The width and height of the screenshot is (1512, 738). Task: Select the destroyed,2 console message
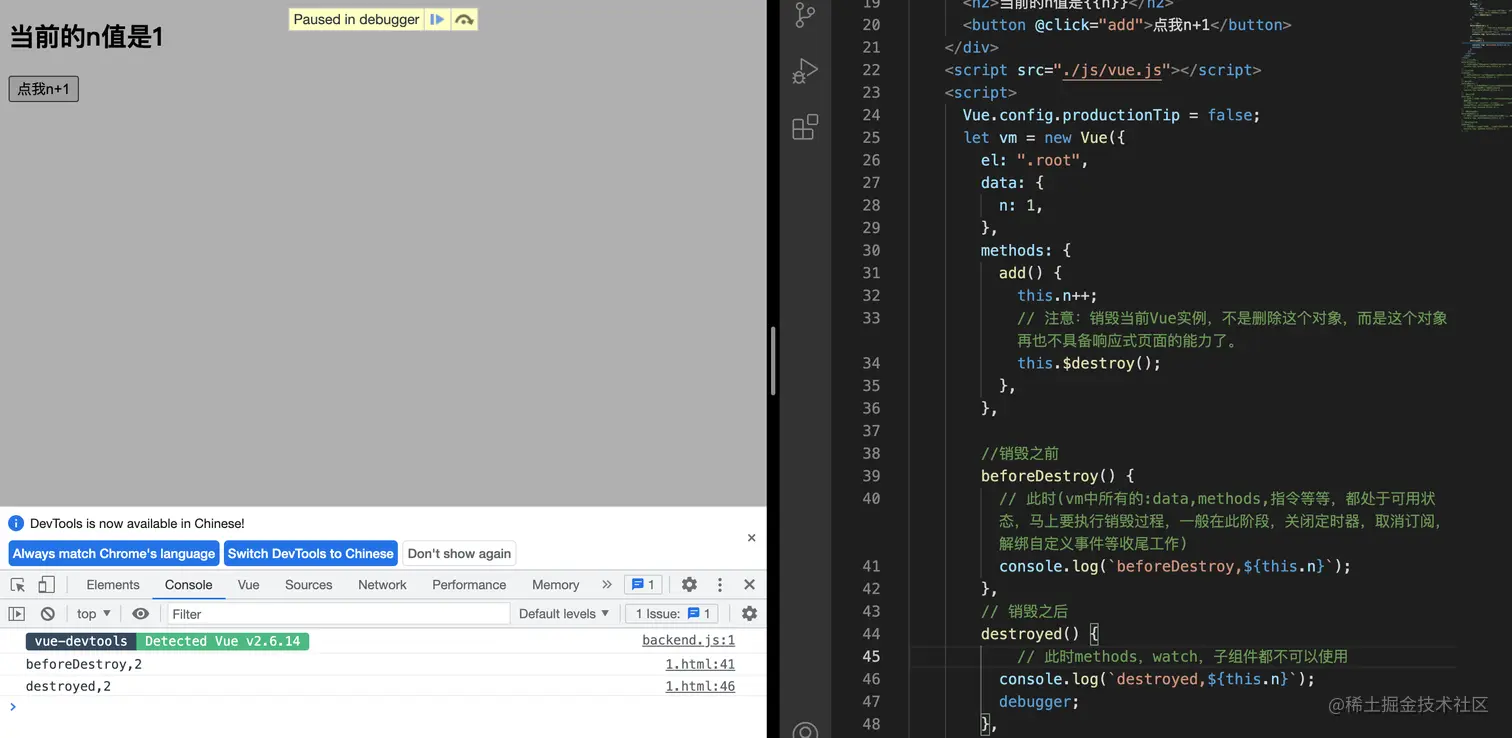tap(69, 686)
